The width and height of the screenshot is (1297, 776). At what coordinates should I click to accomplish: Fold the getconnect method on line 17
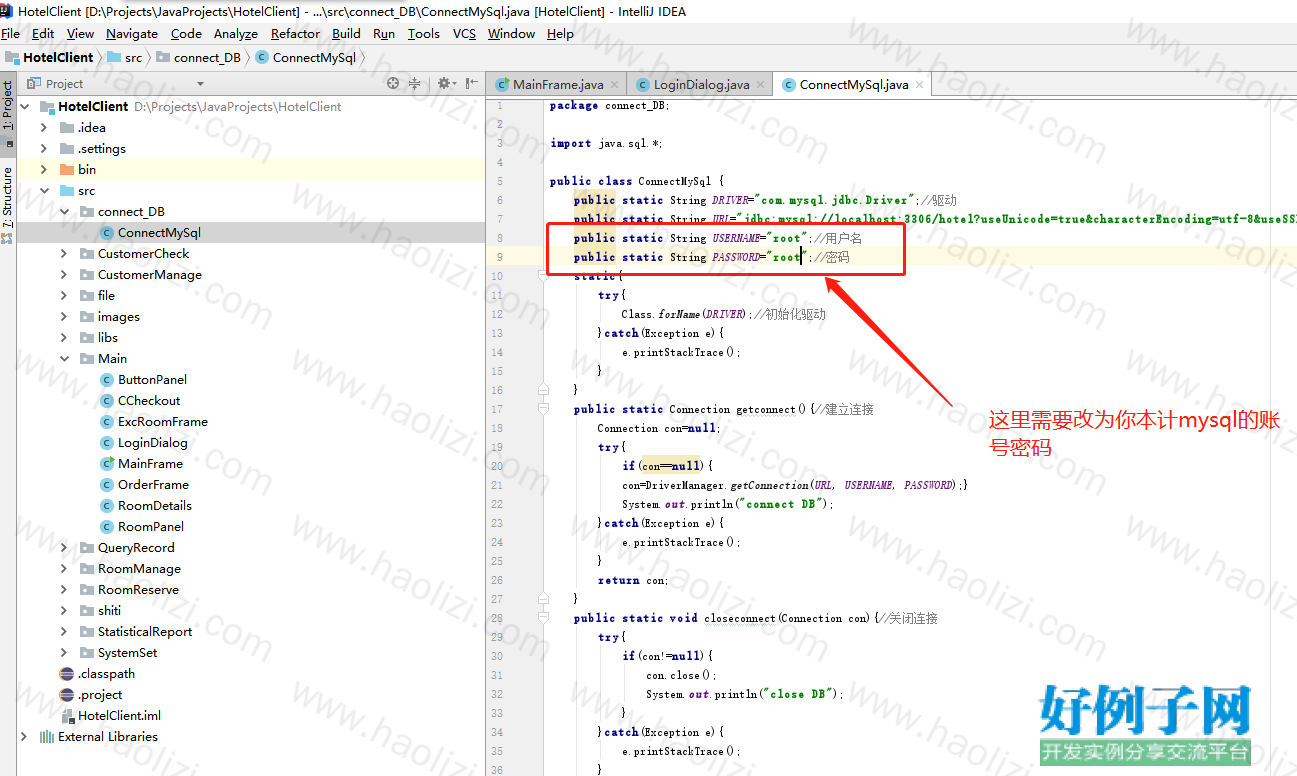[x=543, y=409]
